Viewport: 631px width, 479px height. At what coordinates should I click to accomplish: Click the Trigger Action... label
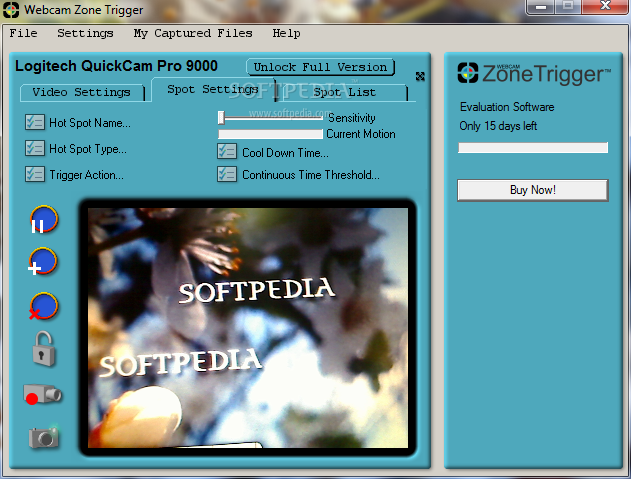coord(87,175)
